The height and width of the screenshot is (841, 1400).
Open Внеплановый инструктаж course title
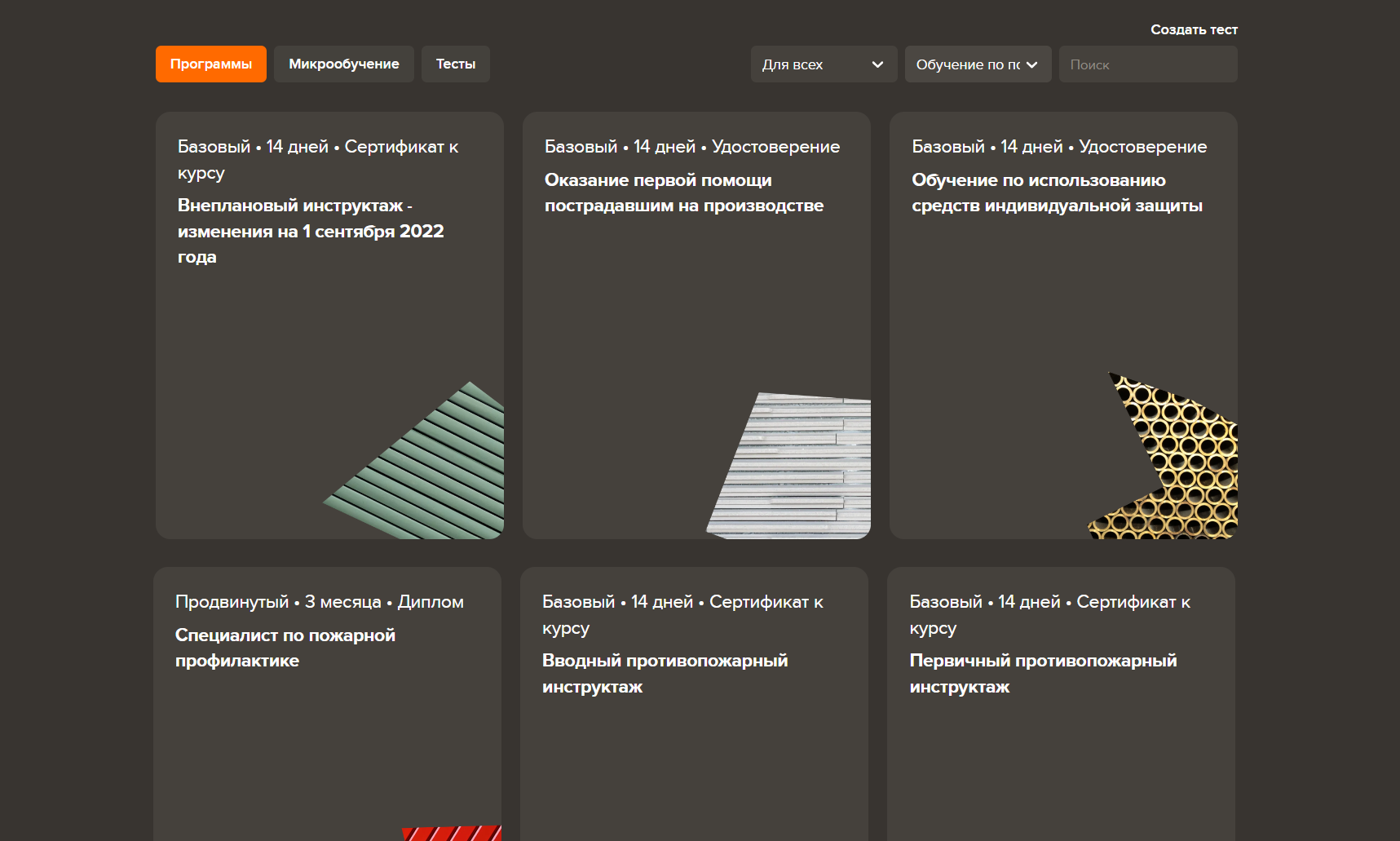pyautogui.click(x=310, y=231)
